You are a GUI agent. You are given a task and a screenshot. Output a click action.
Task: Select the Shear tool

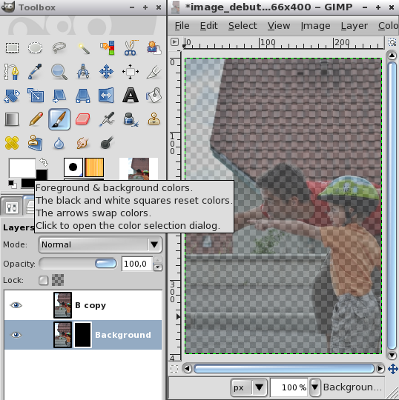(x=59, y=96)
